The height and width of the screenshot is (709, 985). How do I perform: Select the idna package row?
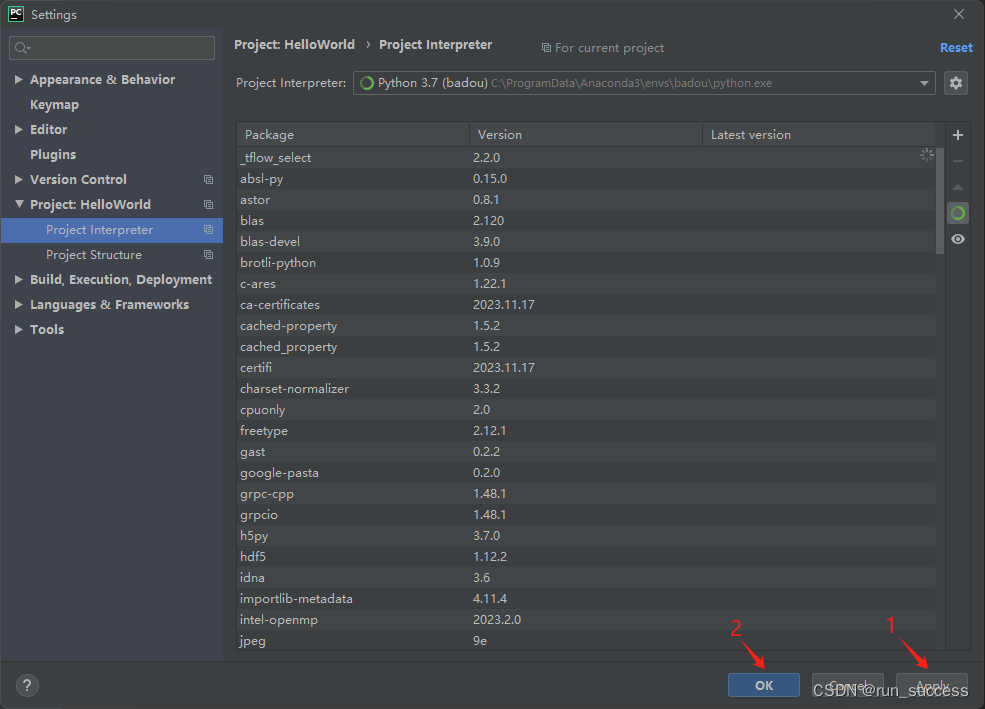click(x=585, y=578)
